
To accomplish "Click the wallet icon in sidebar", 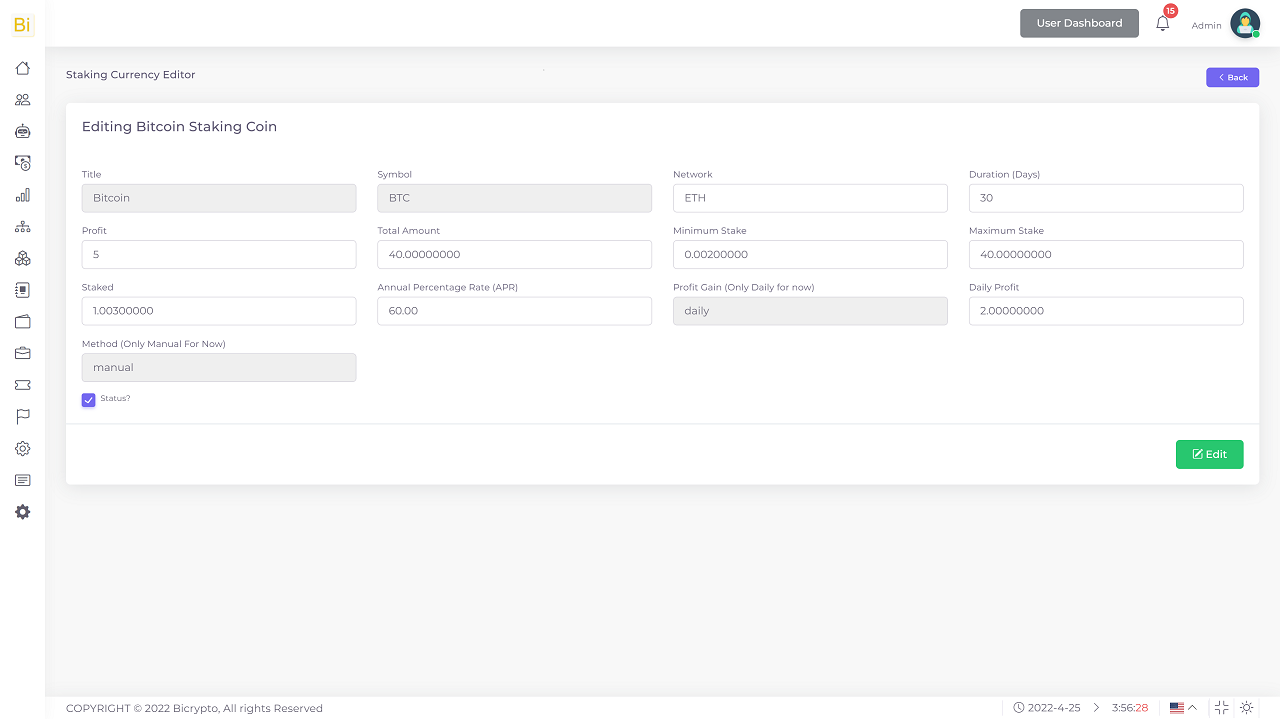I will coord(22,322).
